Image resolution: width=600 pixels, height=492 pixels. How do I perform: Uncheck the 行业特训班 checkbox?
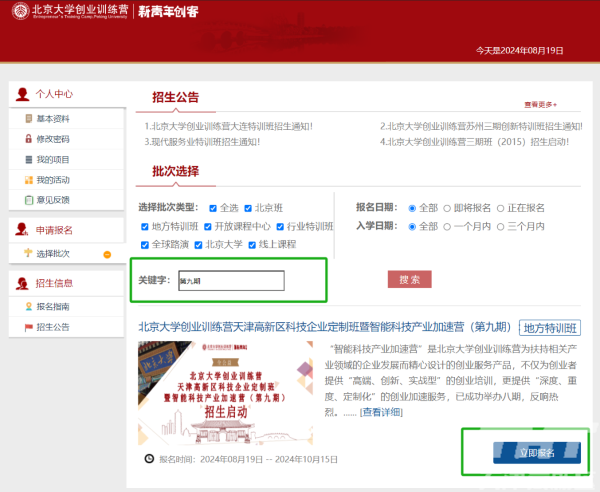(280, 227)
